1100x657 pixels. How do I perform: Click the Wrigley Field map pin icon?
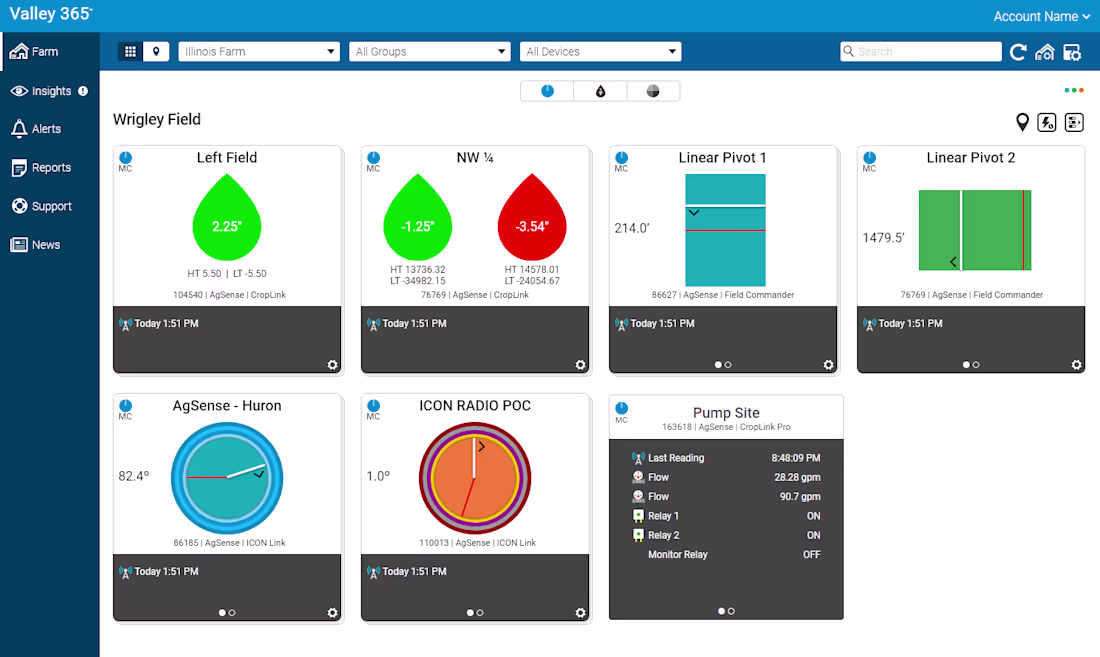(1023, 122)
